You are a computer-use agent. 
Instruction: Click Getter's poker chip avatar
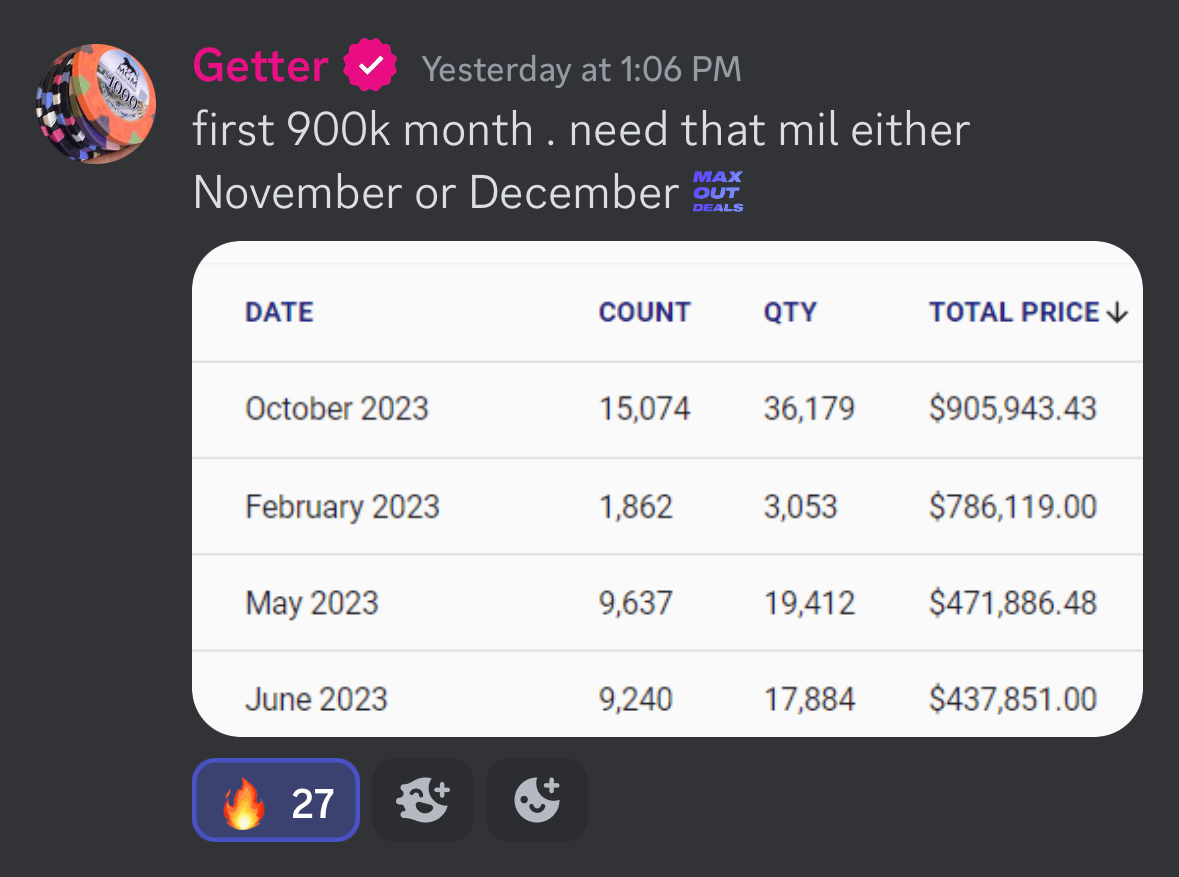pos(97,104)
